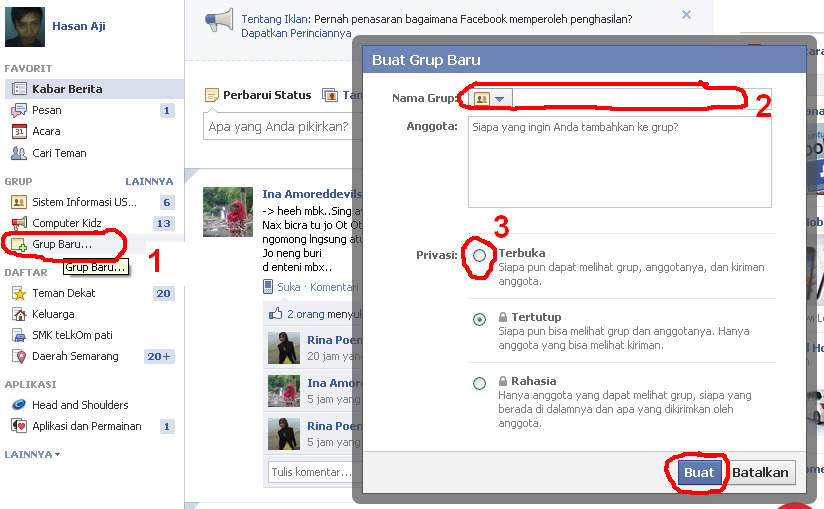Select the Rahasia privacy option
This screenshot has height=509, width=824.
[479, 383]
